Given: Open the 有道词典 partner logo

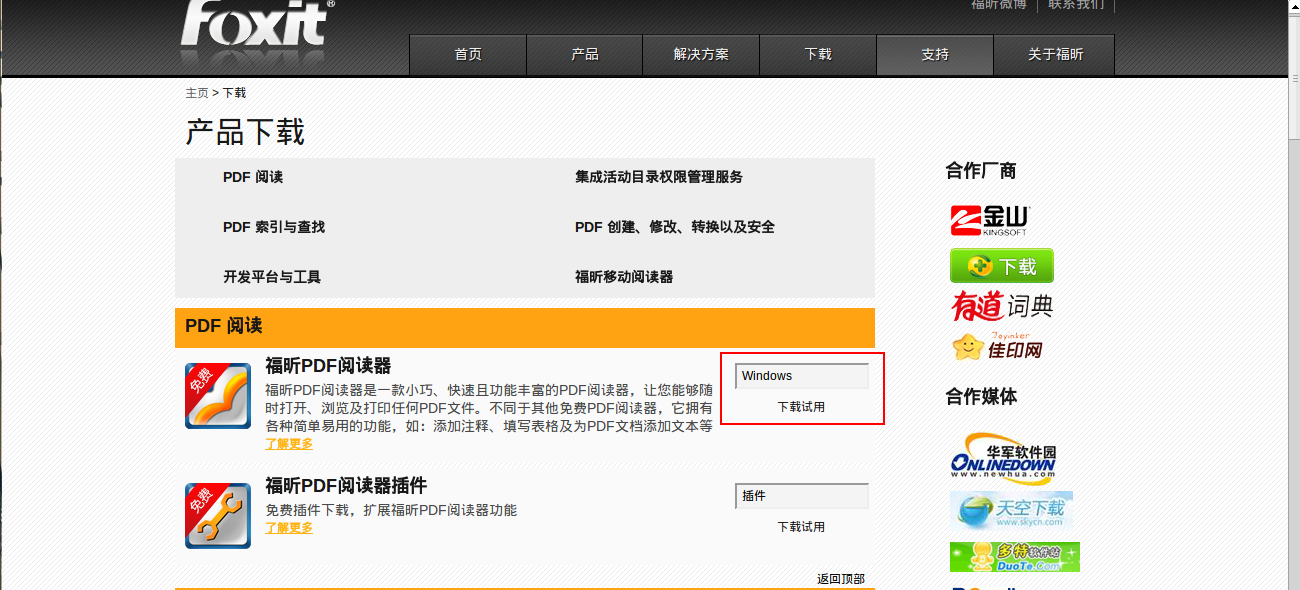Looking at the screenshot, I should pyautogui.click(x=1001, y=305).
